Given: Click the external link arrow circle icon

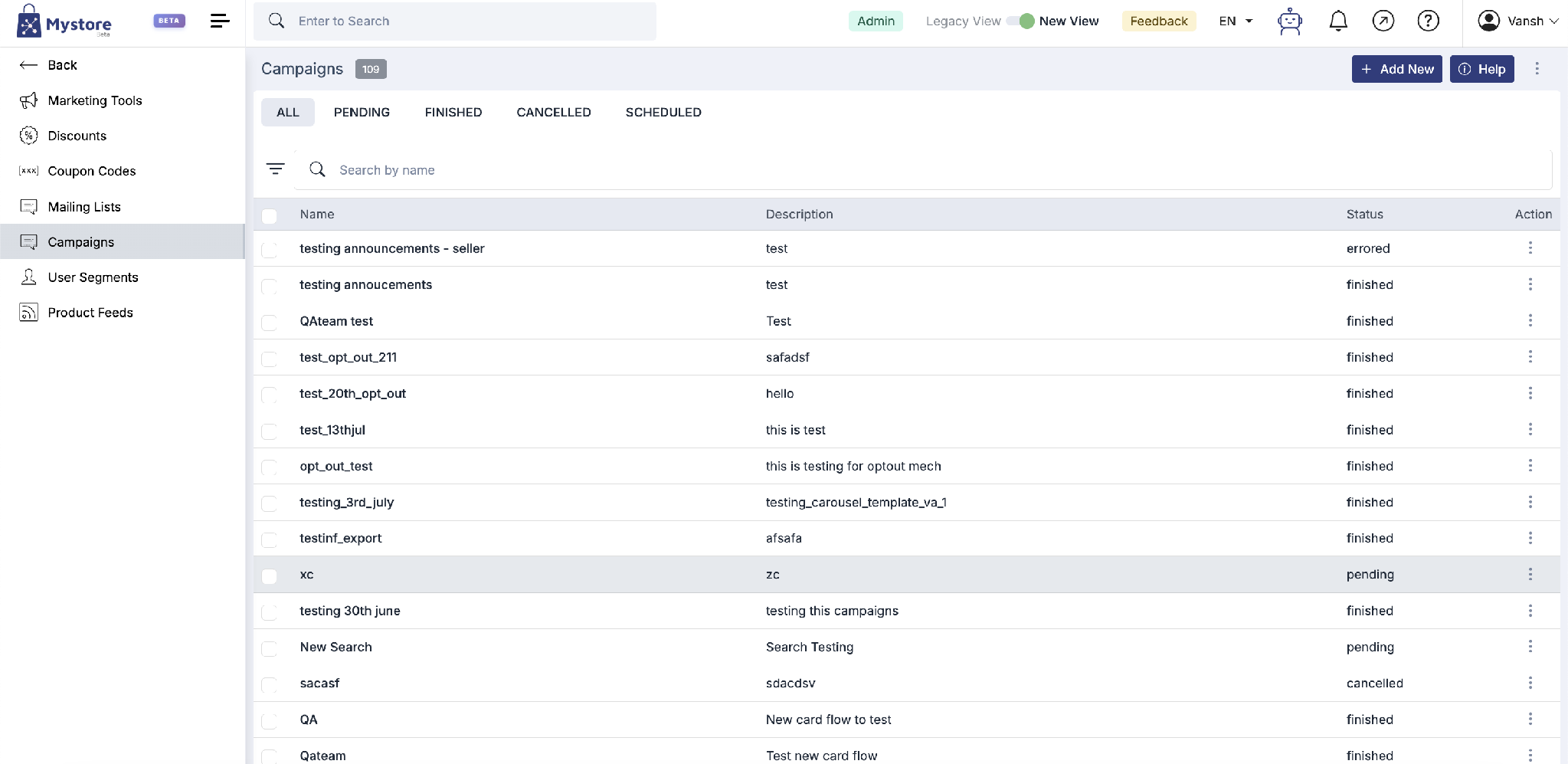Looking at the screenshot, I should point(1383,21).
